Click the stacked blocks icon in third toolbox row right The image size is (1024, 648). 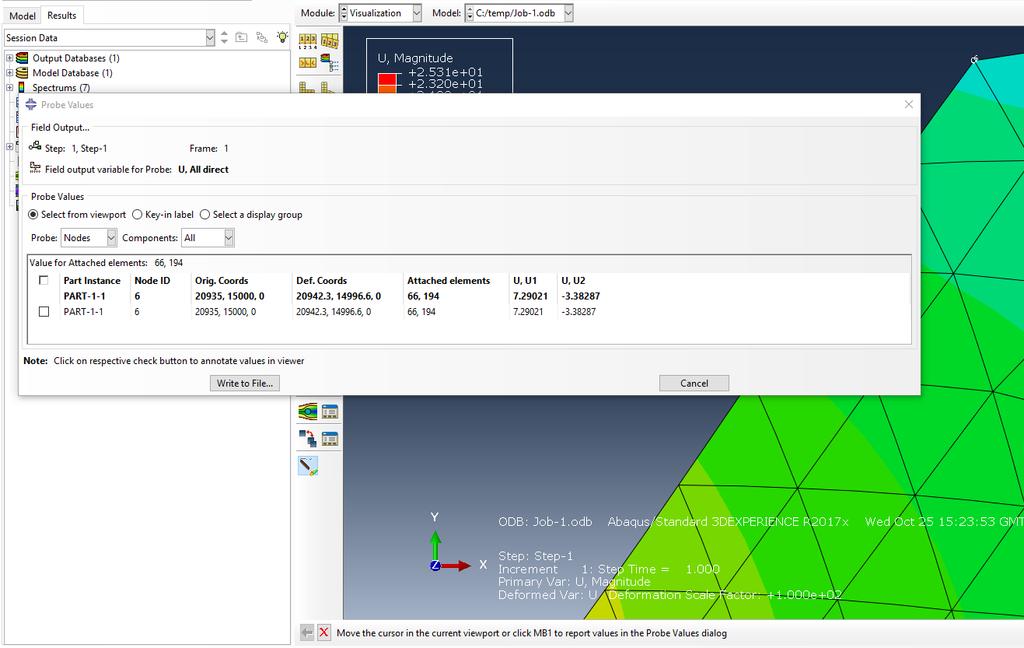coord(328,86)
